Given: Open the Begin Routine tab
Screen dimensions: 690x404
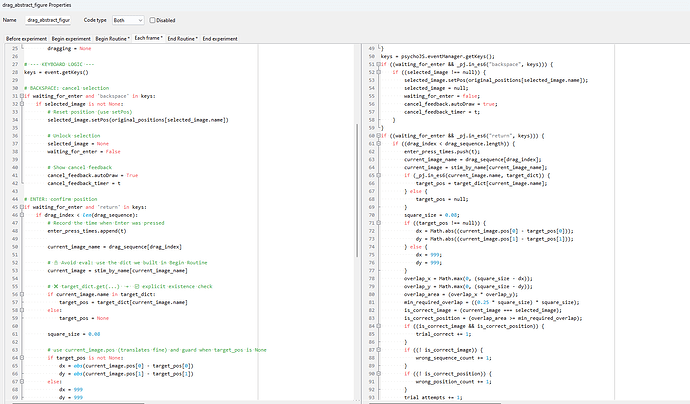Looking at the screenshot, I should pyautogui.click(x=112, y=37).
